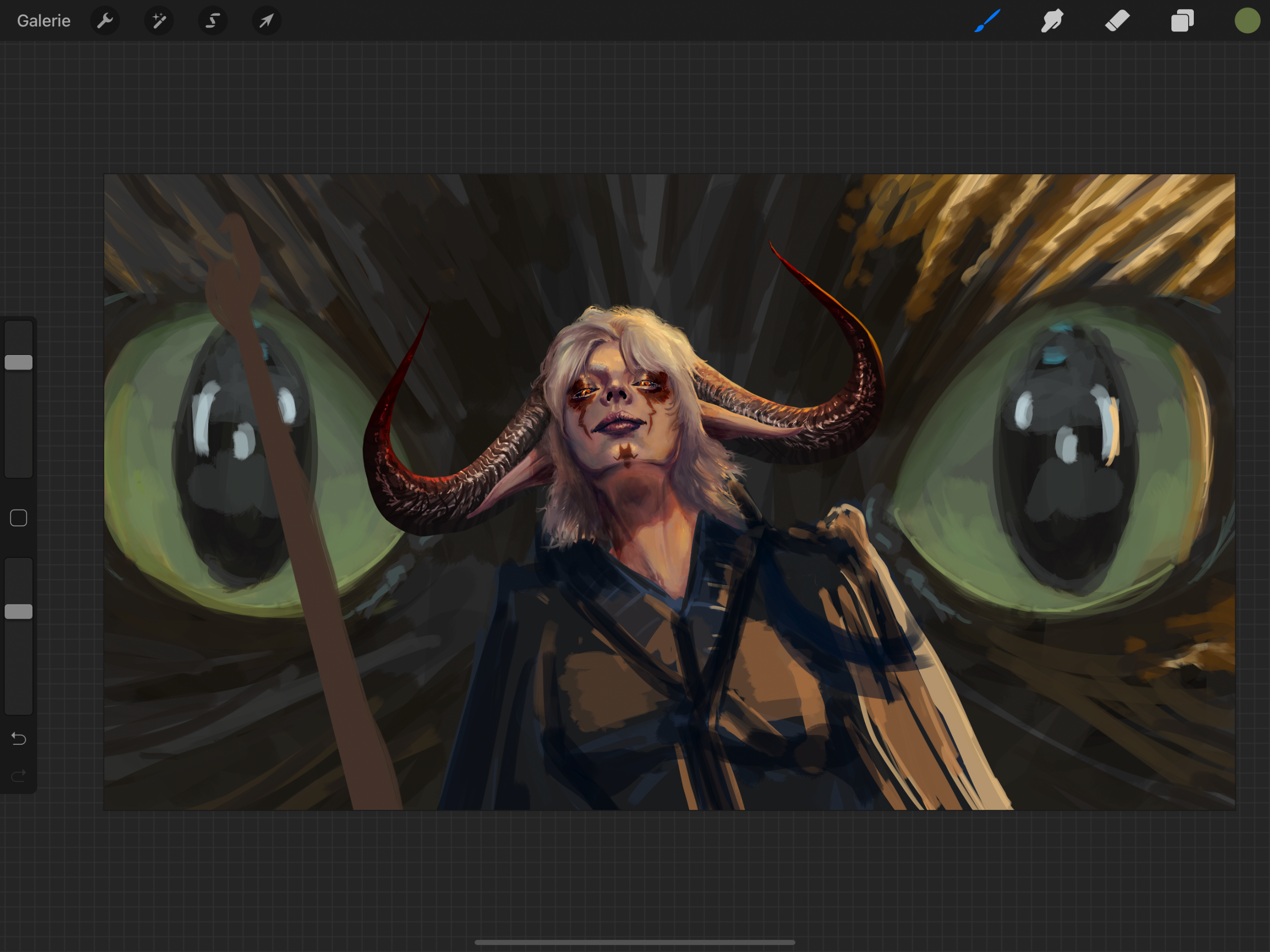This screenshot has height=952, width=1270.
Task: Select the Eraser tool
Action: (1117, 21)
